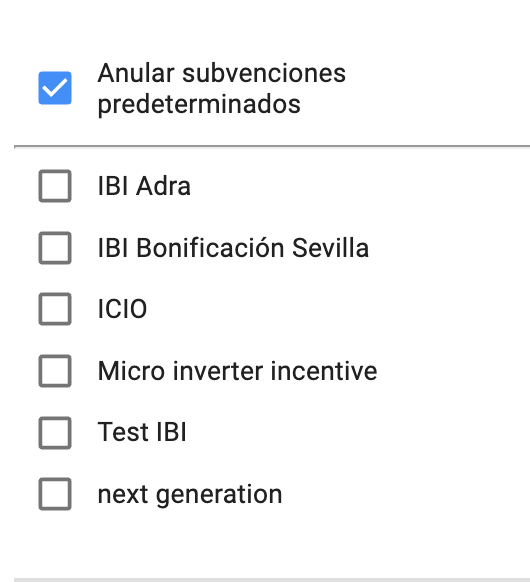Click the 'Anular subvenciones' label text
530x582 pixels.
click(x=222, y=73)
